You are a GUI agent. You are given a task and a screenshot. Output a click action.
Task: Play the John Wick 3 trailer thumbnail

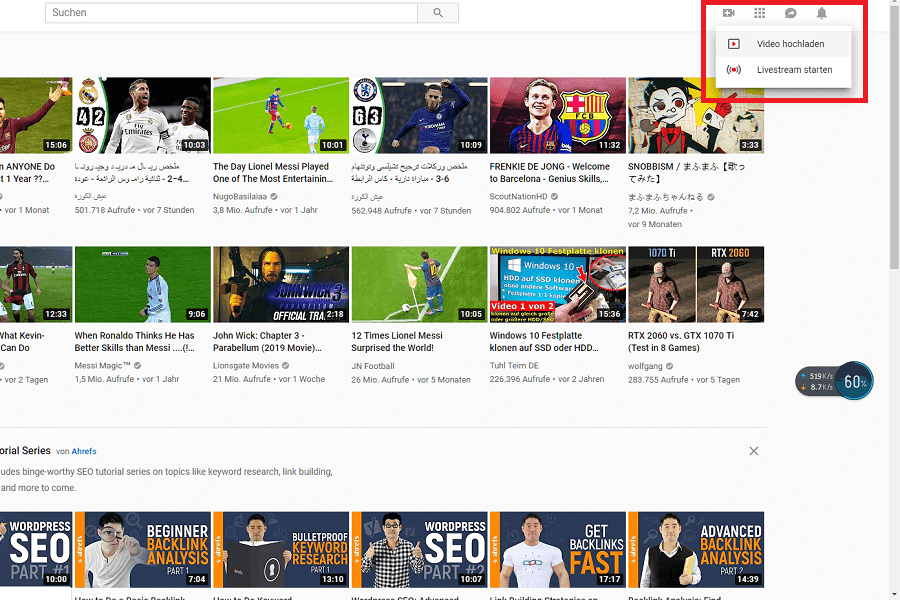coord(281,284)
